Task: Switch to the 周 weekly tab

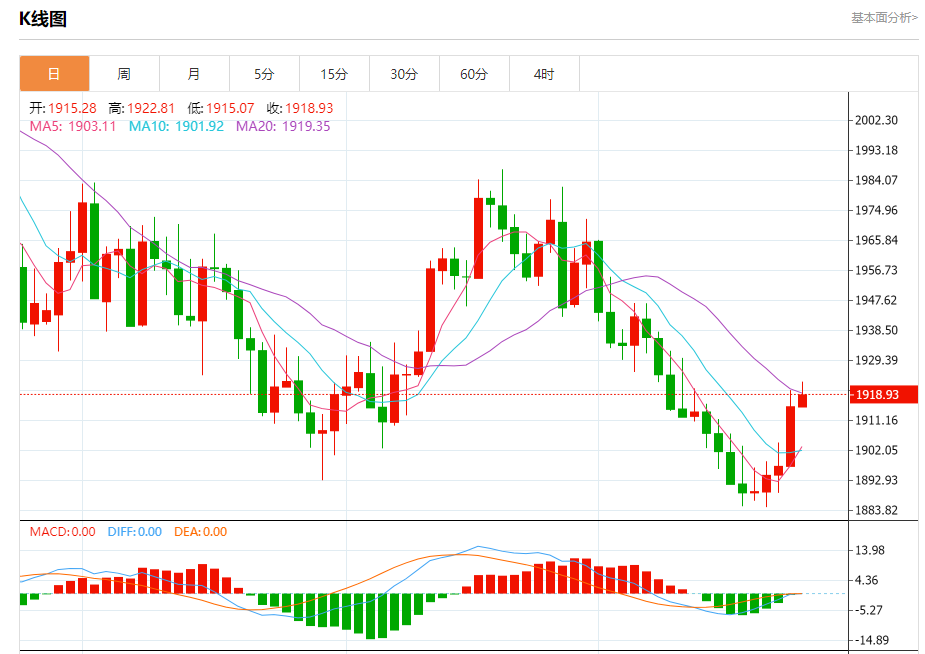Action: coord(124,74)
